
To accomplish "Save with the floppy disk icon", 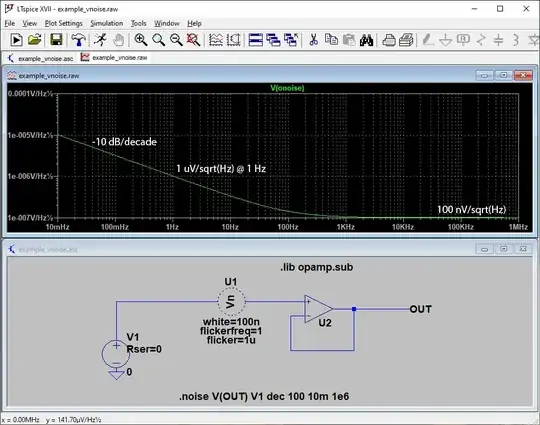I will click(56, 40).
